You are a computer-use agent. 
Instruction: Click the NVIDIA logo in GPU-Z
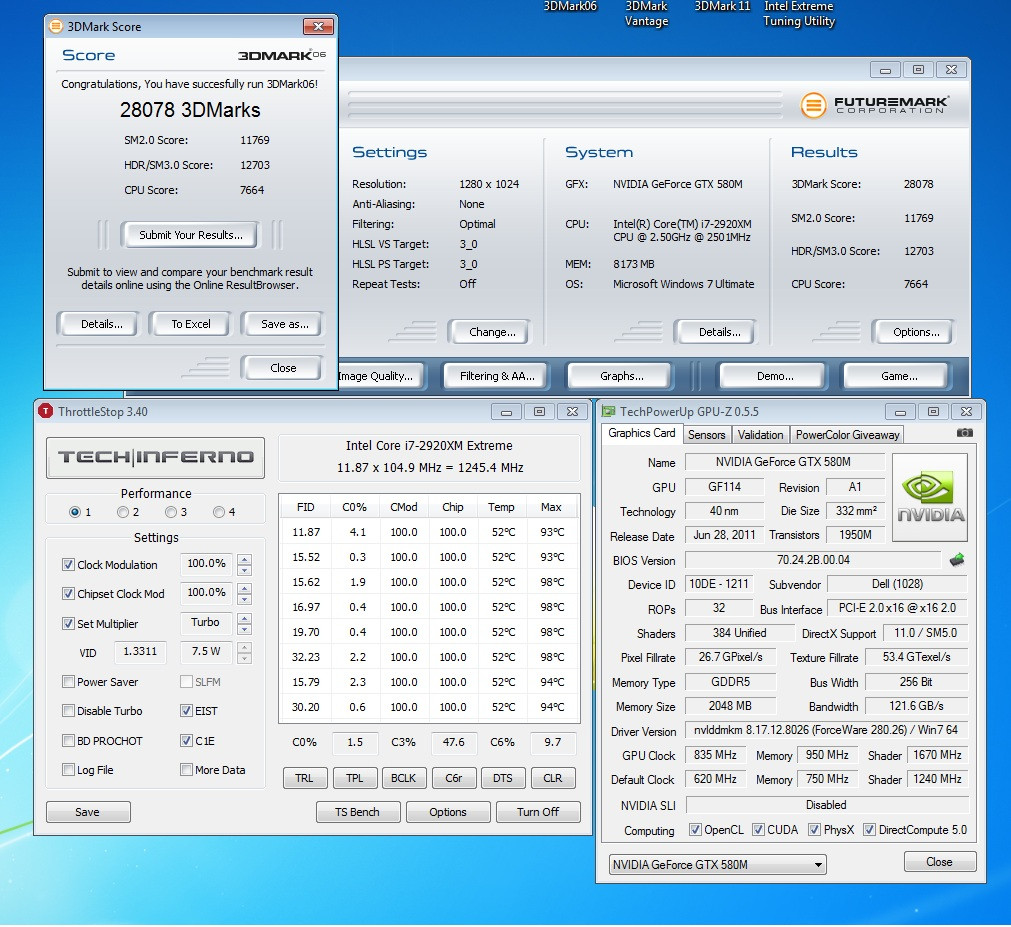point(929,497)
